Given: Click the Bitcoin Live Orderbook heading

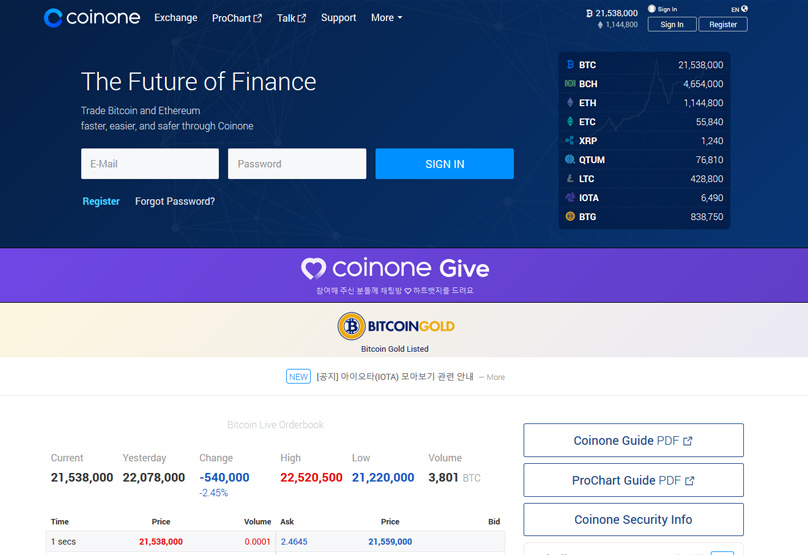Looking at the screenshot, I should 275,425.
